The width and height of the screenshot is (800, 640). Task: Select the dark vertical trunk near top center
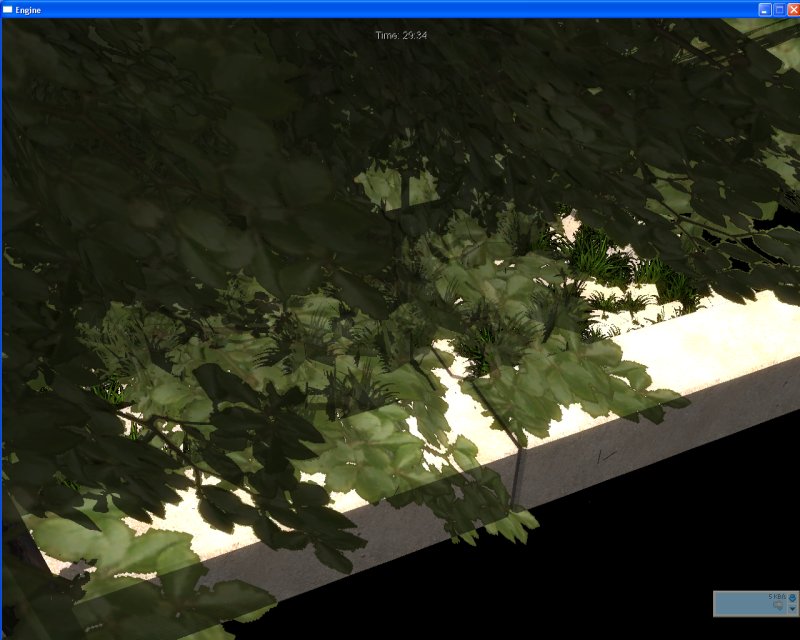coord(405,185)
